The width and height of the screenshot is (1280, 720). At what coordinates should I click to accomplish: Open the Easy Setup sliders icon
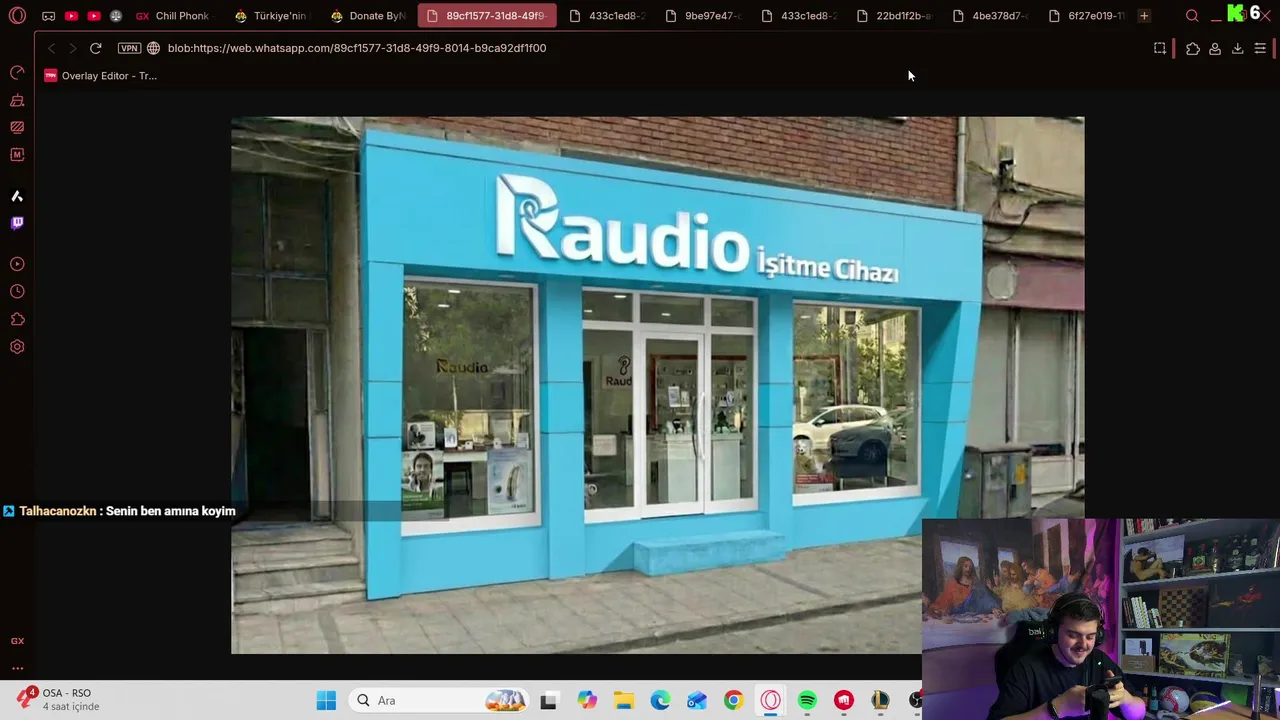click(1260, 48)
